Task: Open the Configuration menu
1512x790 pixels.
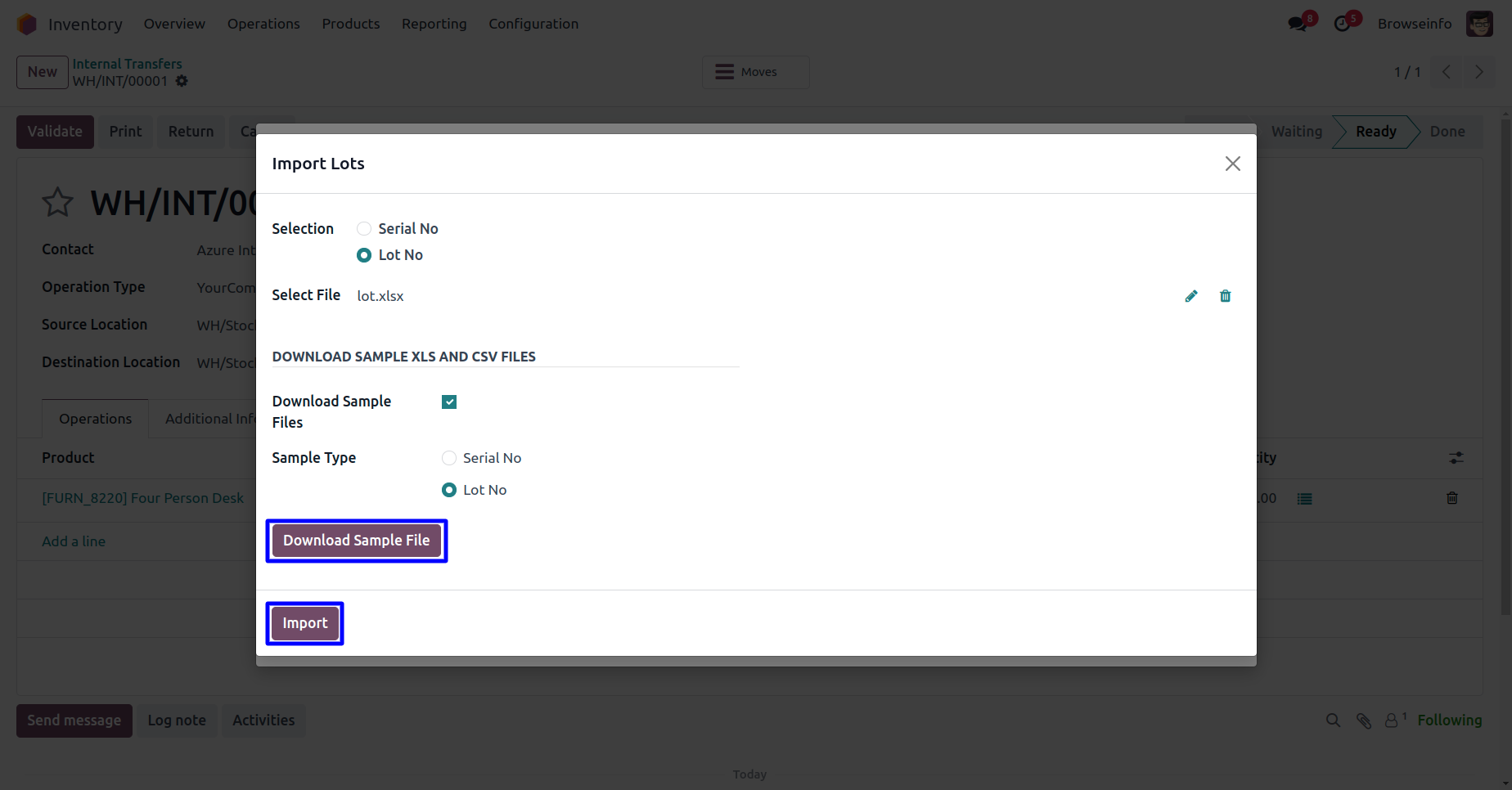Action: pos(533,24)
